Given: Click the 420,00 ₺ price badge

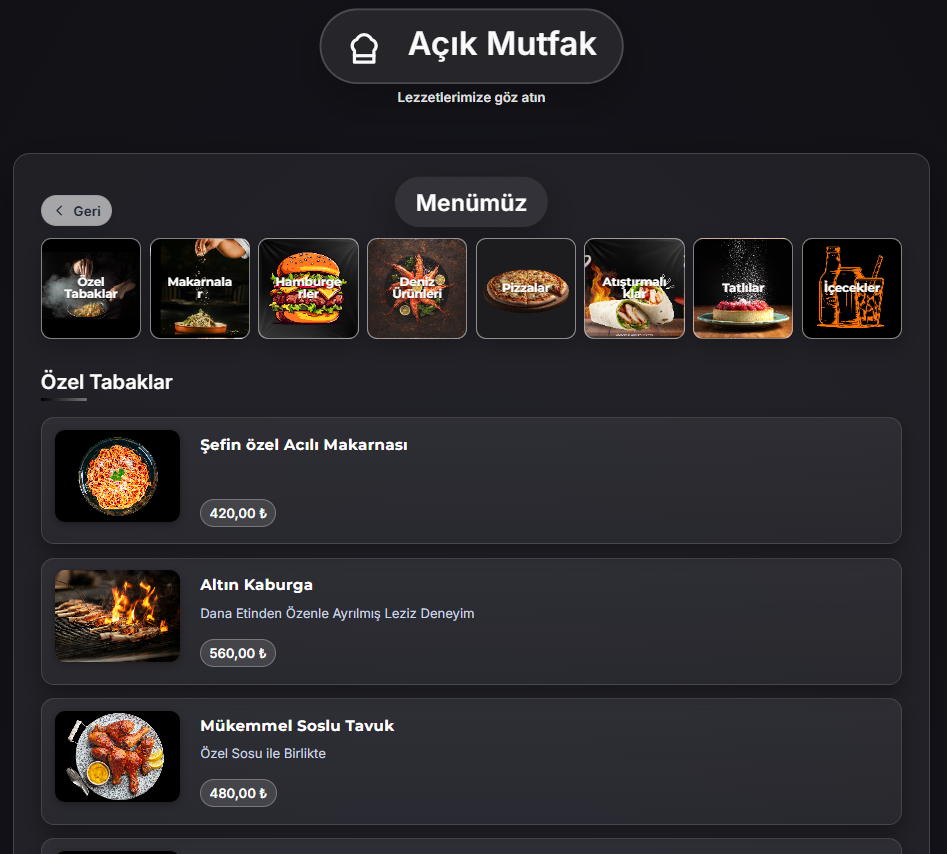Looking at the screenshot, I should (238, 513).
